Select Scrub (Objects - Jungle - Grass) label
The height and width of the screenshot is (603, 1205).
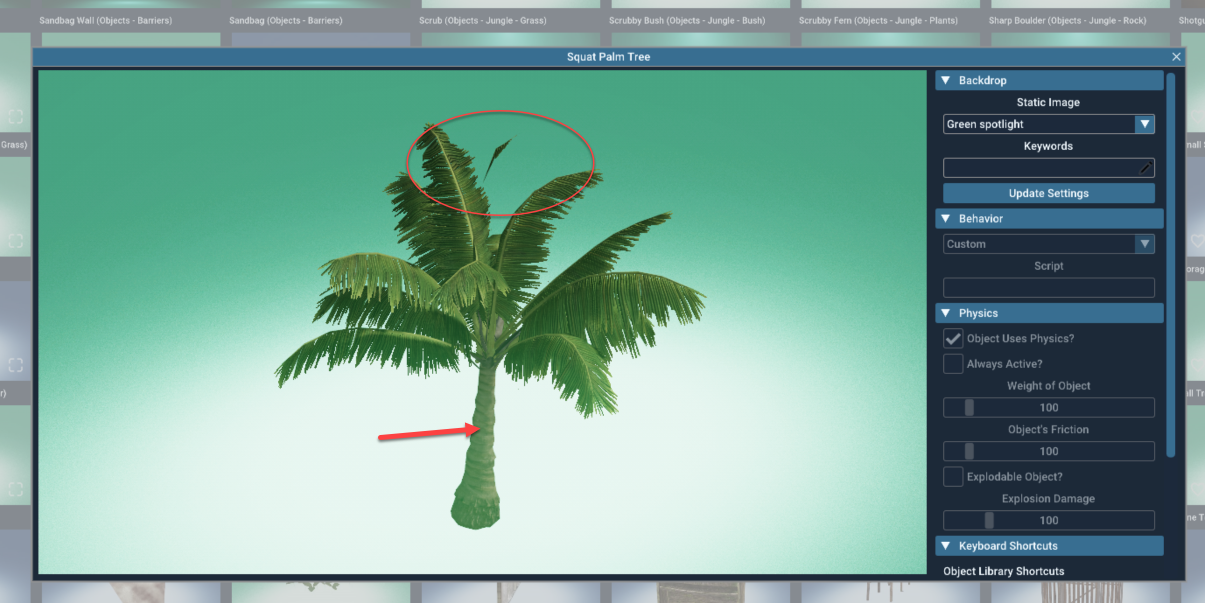pos(481,20)
